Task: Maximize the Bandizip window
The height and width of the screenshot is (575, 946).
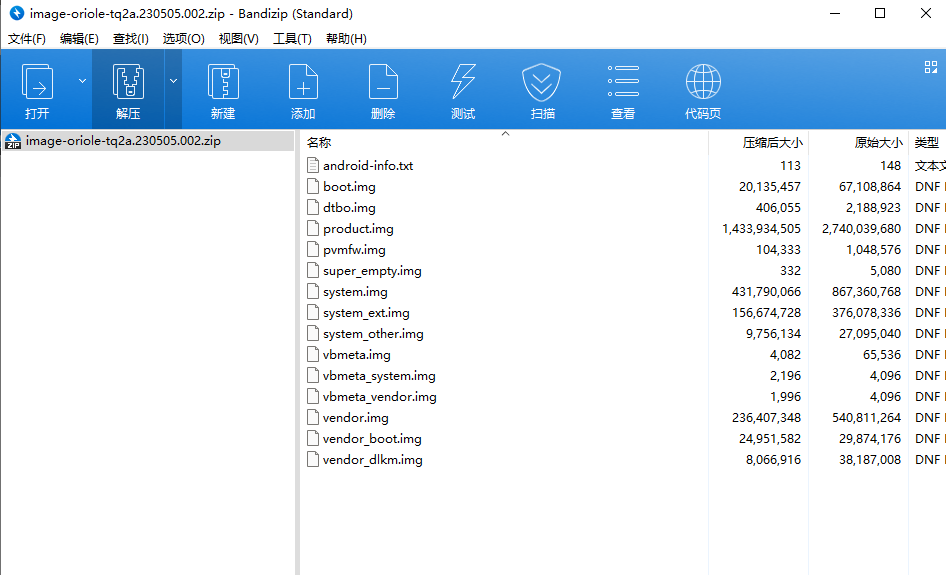Action: pyautogui.click(x=880, y=13)
